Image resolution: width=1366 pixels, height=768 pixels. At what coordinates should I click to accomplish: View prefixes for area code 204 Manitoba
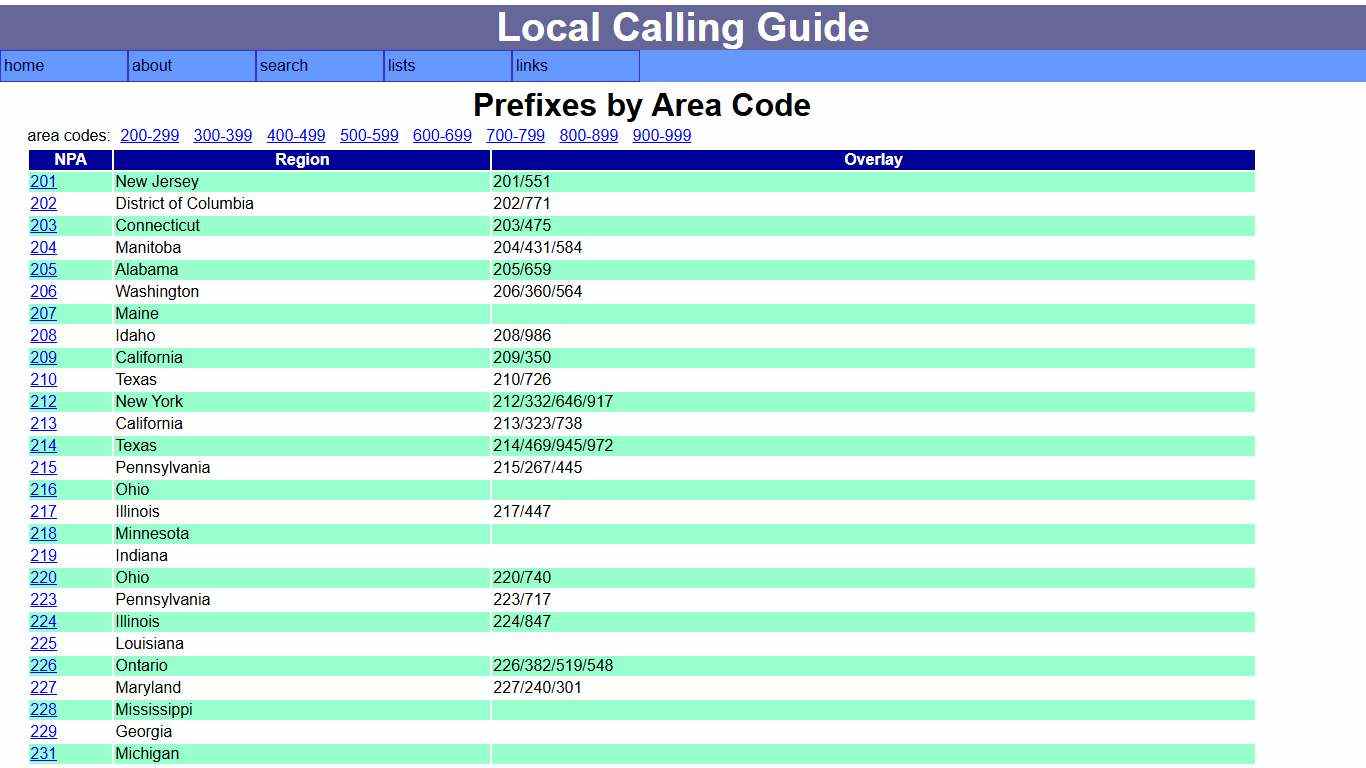click(43, 248)
